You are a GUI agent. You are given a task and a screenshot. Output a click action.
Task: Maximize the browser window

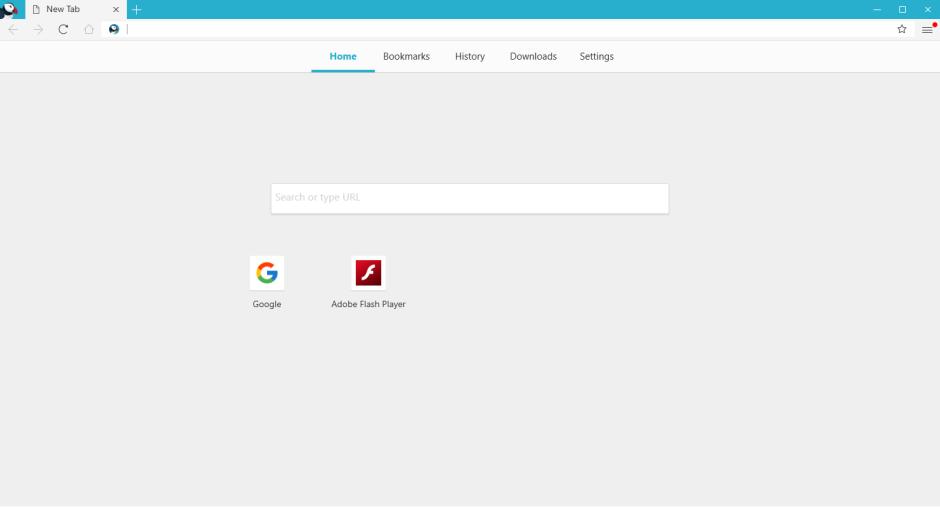click(x=902, y=10)
